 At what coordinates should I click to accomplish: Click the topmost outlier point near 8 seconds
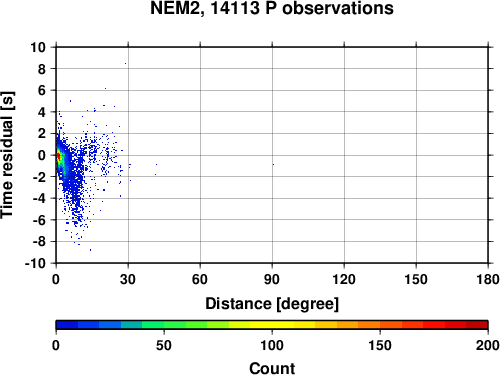125,63
